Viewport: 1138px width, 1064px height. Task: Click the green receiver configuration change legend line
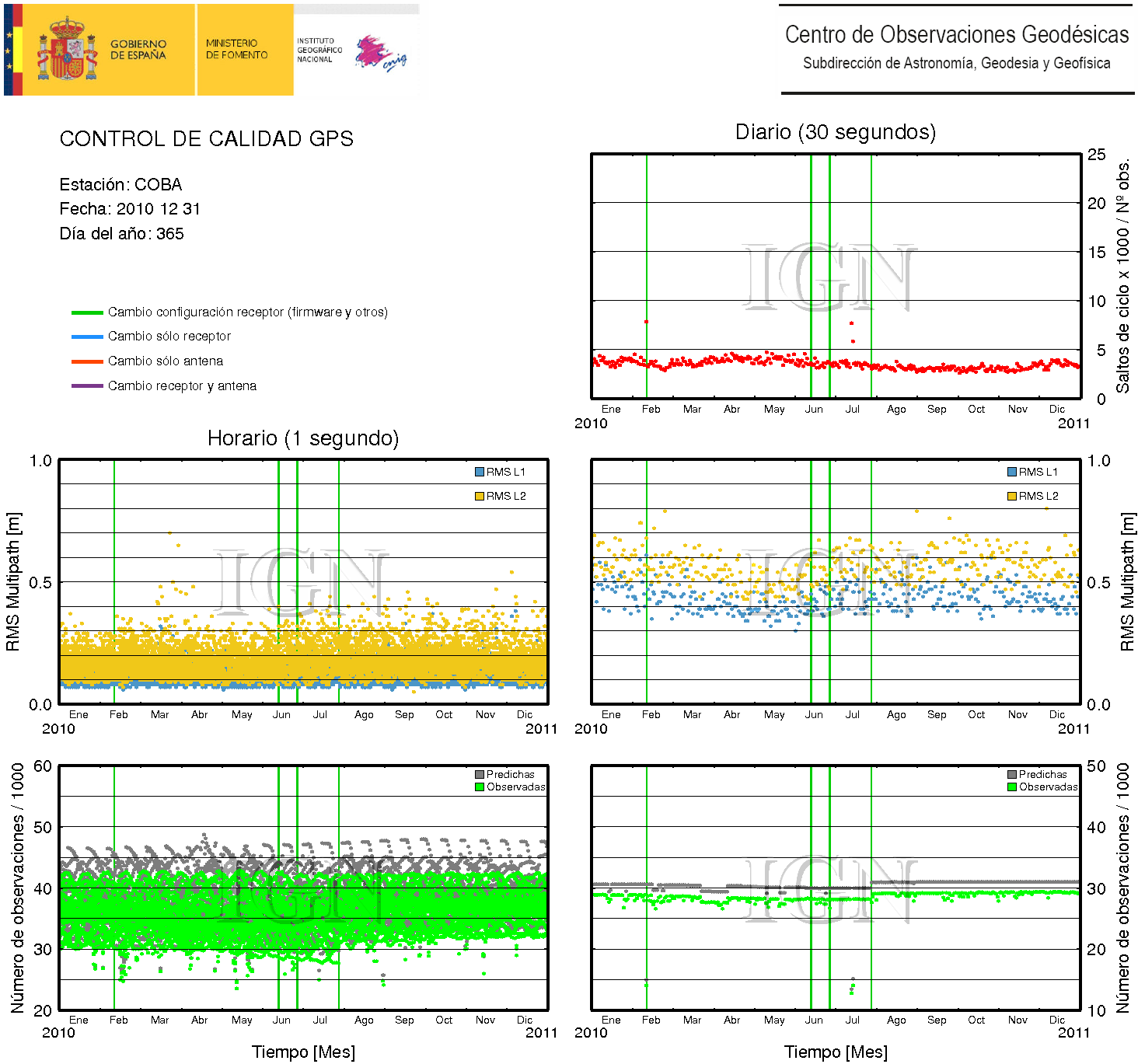[87, 312]
